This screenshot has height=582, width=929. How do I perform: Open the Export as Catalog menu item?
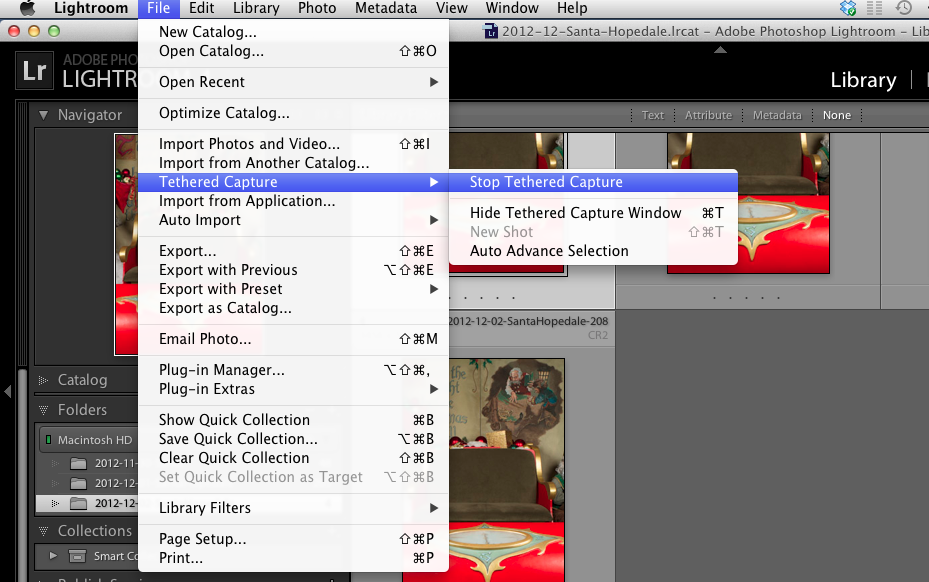[x=225, y=308]
